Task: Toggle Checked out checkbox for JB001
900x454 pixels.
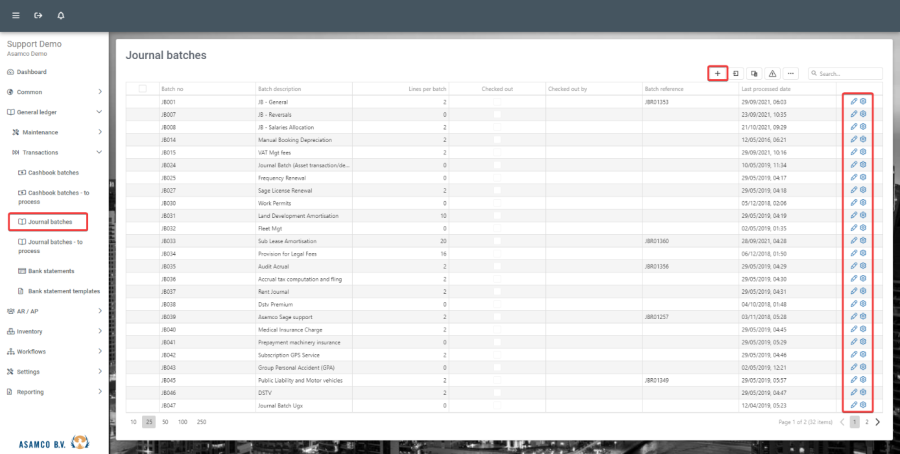Action: [x=497, y=102]
